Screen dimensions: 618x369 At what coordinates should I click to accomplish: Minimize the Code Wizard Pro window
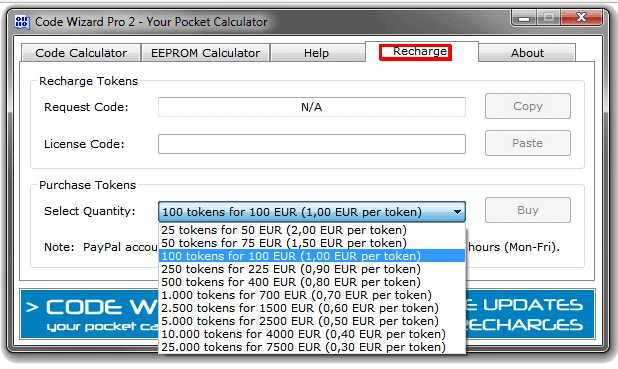point(523,18)
